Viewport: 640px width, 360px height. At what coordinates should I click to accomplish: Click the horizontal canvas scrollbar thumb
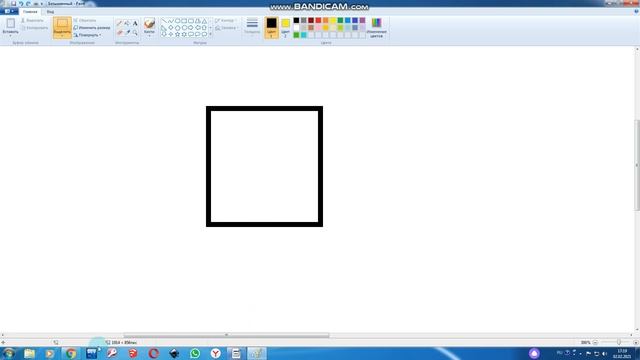(x=226, y=335)
